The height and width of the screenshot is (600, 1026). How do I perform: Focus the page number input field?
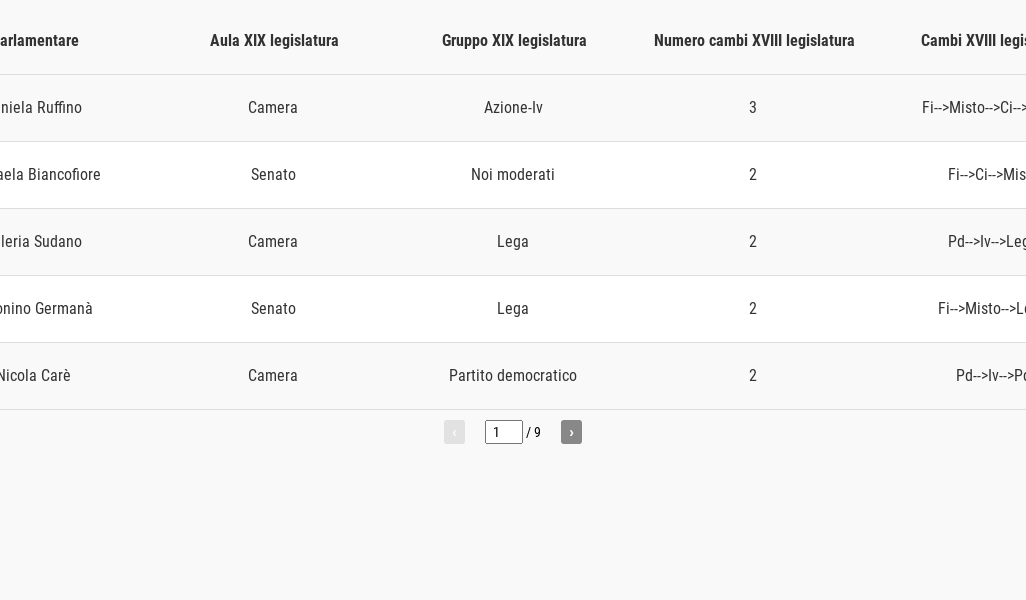[x=503, y=432]
